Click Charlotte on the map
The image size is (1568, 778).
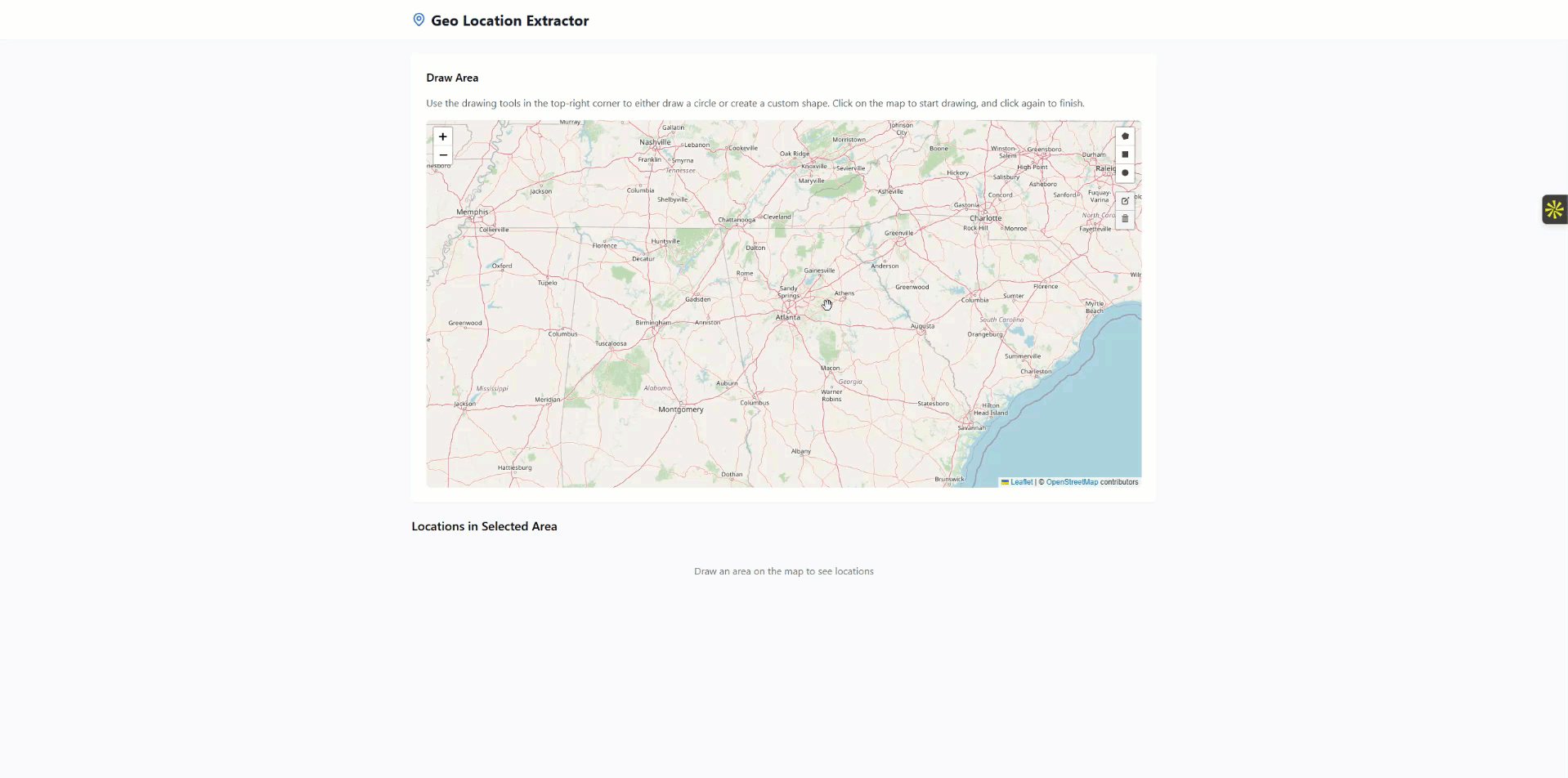click(x=985, y=218)
